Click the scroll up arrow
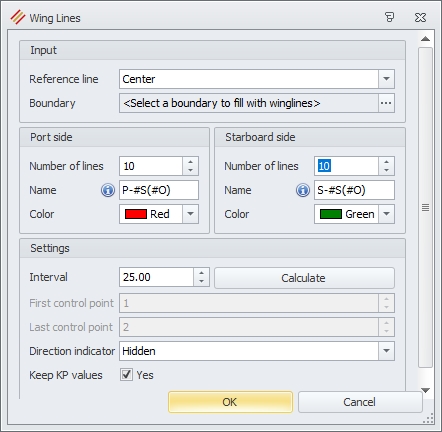Viewport: 442px width, 432px height. point(425,39)
